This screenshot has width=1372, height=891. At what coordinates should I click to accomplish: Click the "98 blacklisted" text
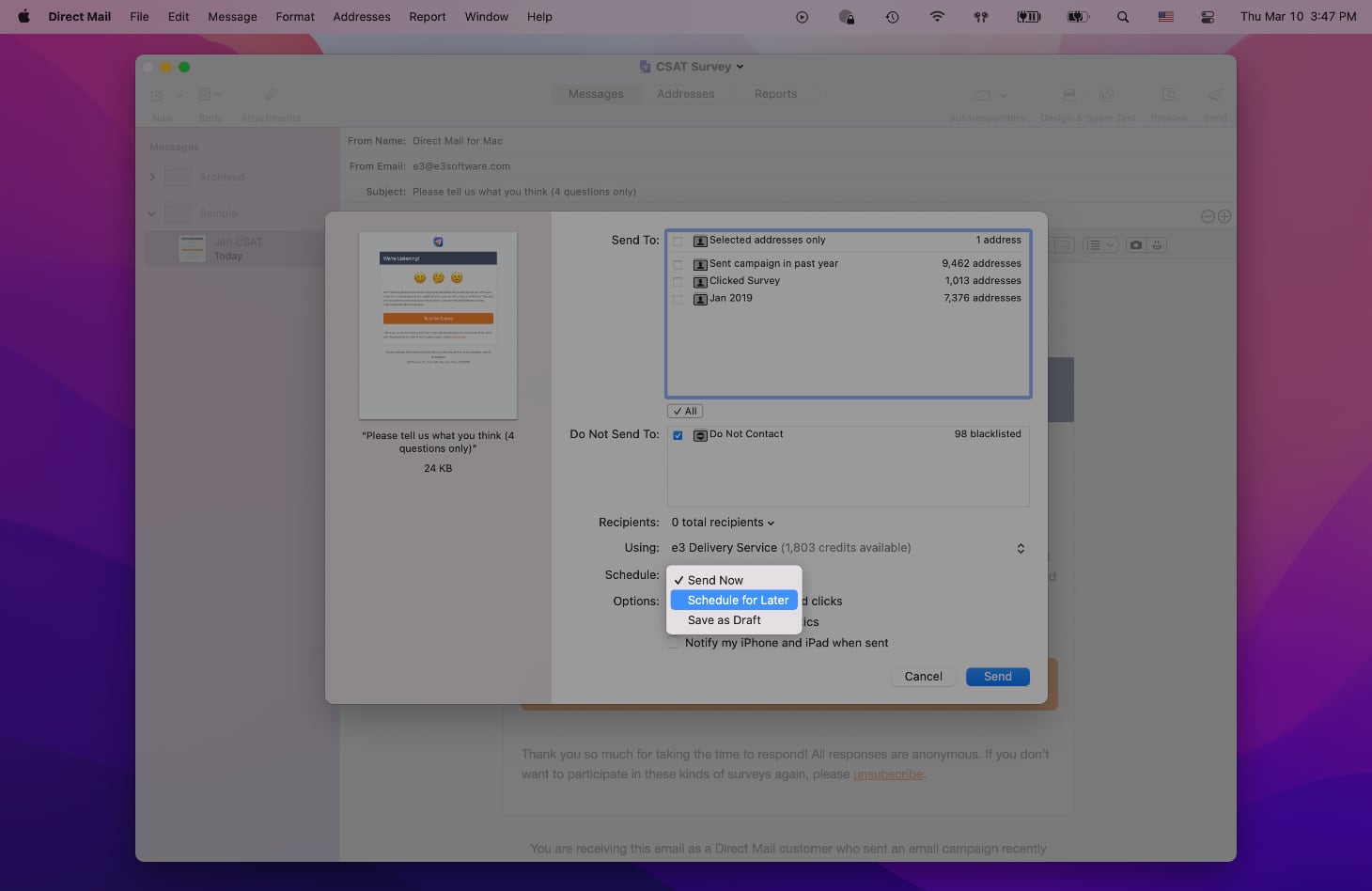[x=988, y=434]
